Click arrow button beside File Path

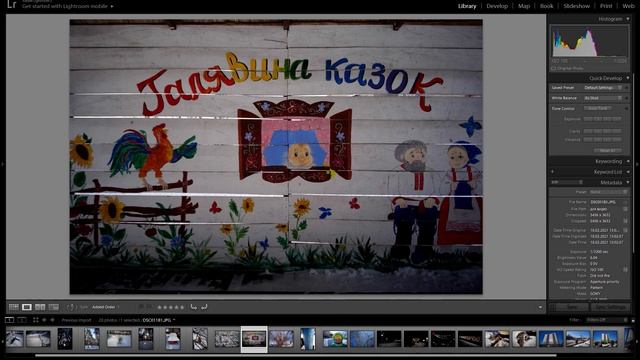tap(625, 209)
